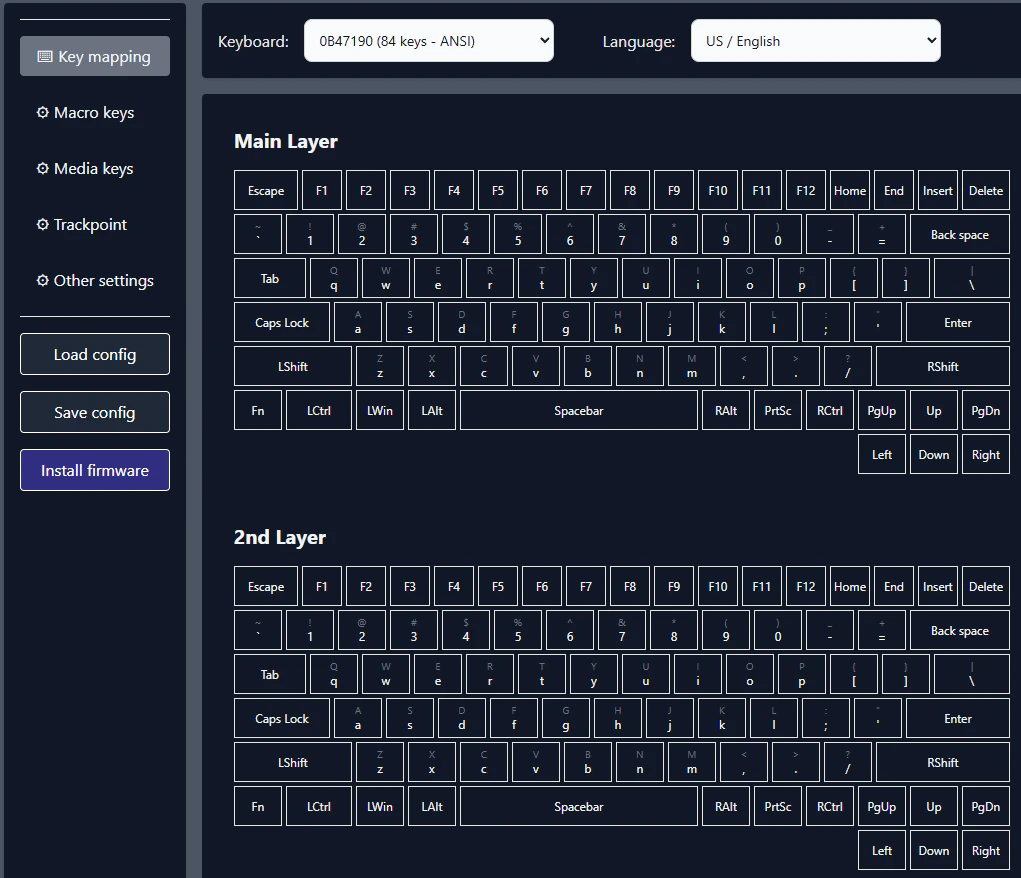Select Delete key in Main Layer
1021x878 pixels.
[x=986, y=190]
